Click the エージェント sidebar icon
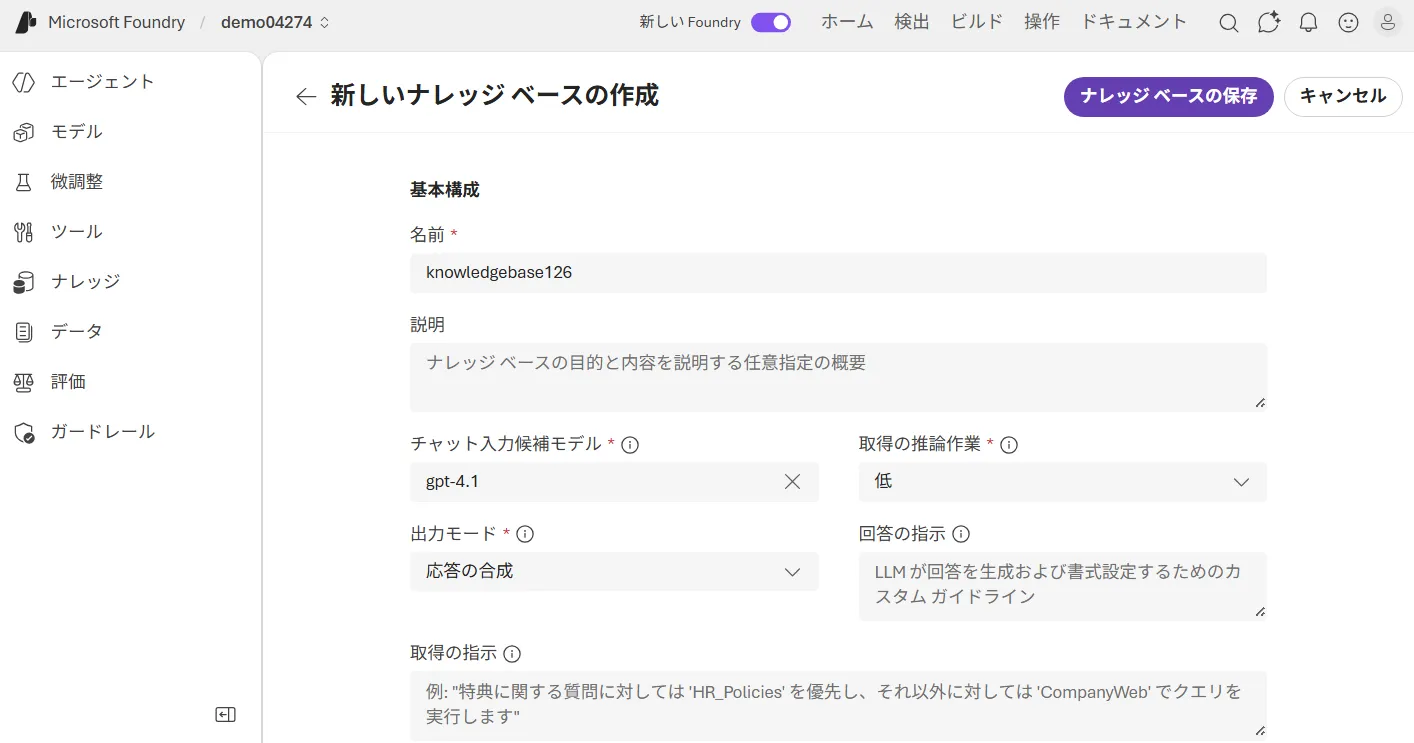Image resolution: width=1414 pixels, height=743 pixels. pos(24,82)
